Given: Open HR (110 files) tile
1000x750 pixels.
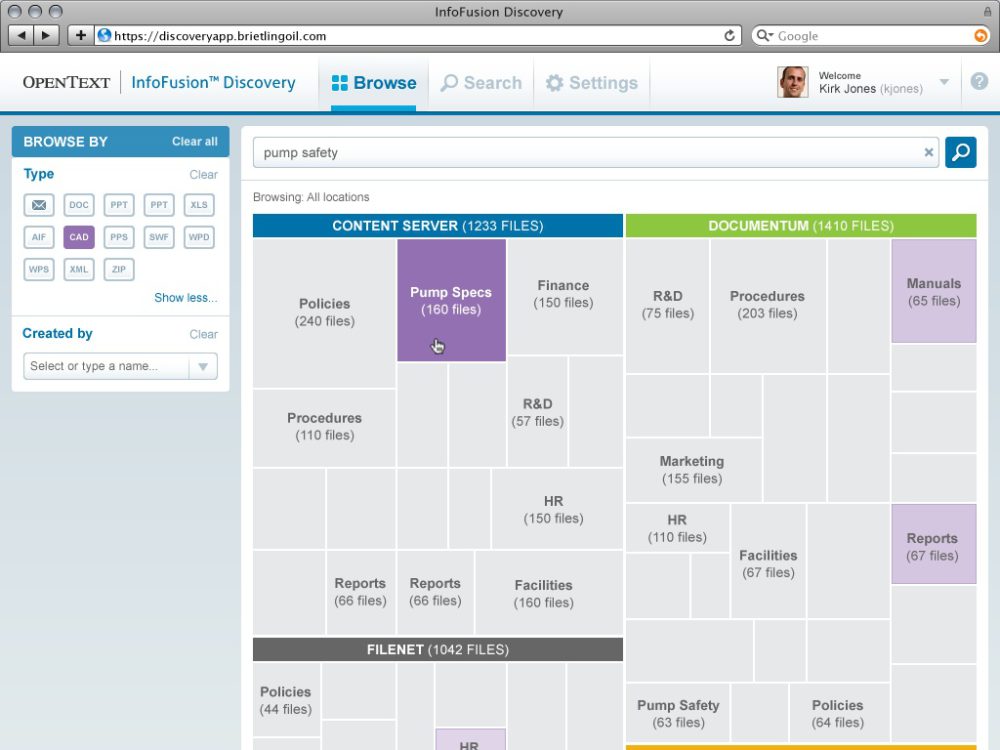Looking at the screenshot, I should click(677, 528).
